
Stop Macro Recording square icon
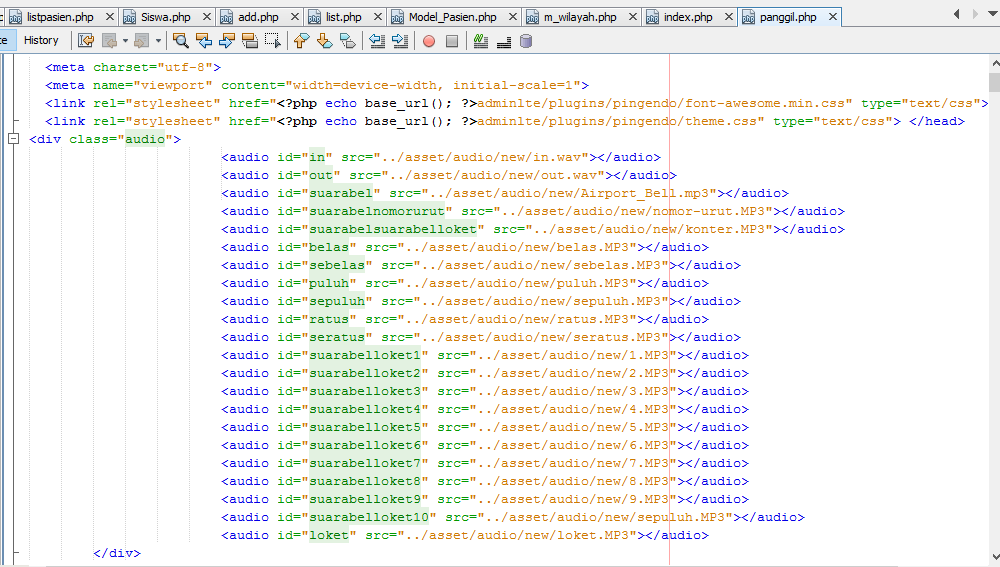pyautogui.click(x=452, y=41)
